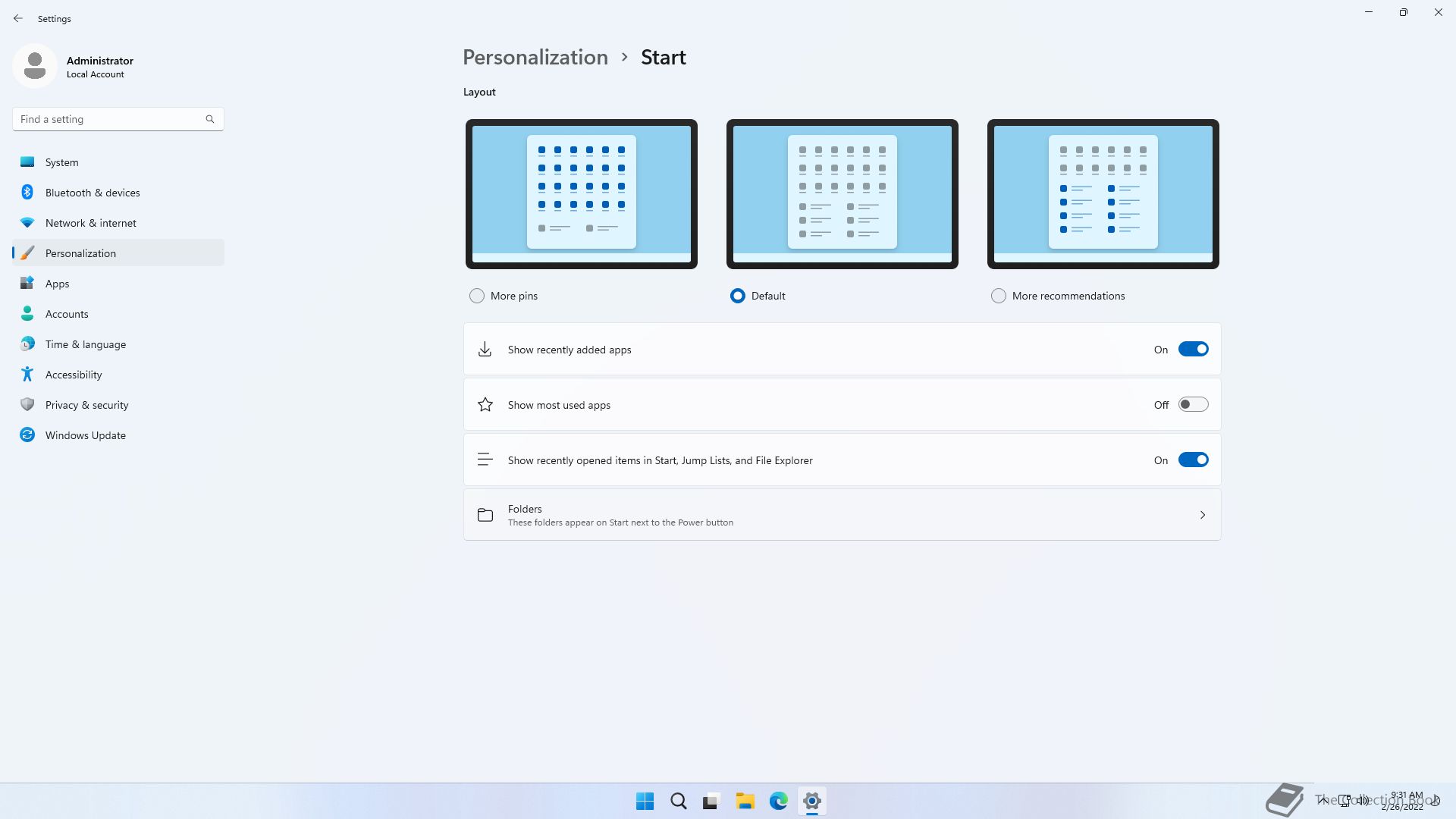This screenshot has height=819, width=1456.
Task: Turn off Show recently added apps
Action: [x=1193, y=350]
